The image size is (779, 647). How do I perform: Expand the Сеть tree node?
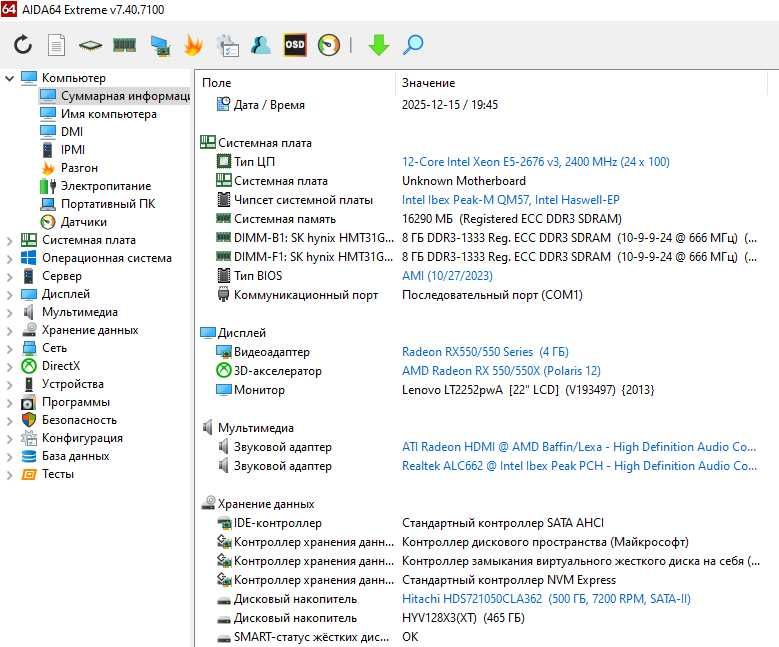pos(9,348)
